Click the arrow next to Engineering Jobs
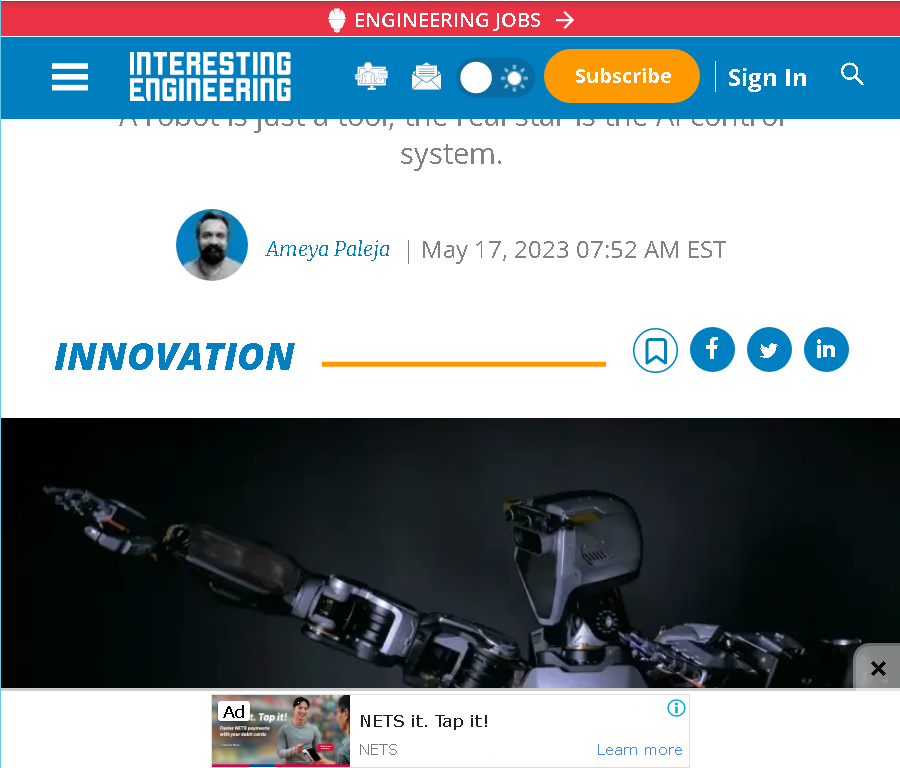The image size is (900, 768). (x=565, y=20)
